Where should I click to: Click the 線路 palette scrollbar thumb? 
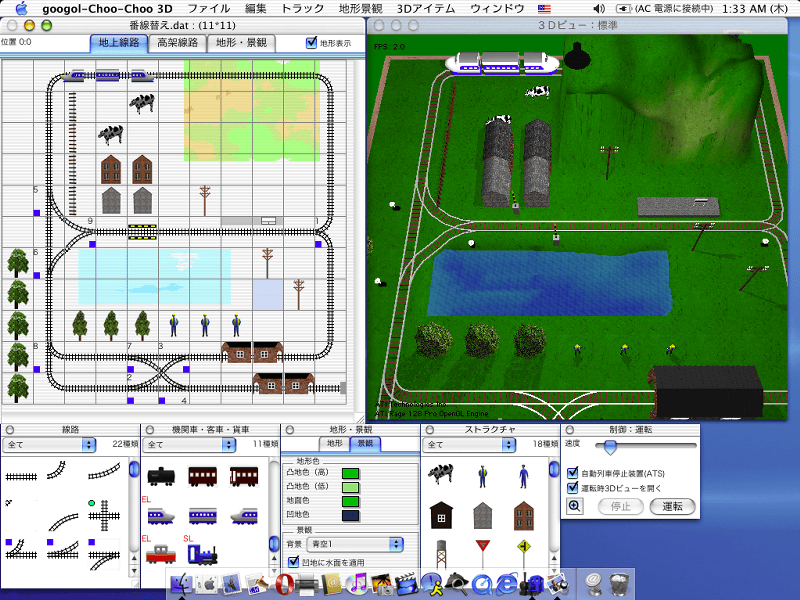pos(134,468)
